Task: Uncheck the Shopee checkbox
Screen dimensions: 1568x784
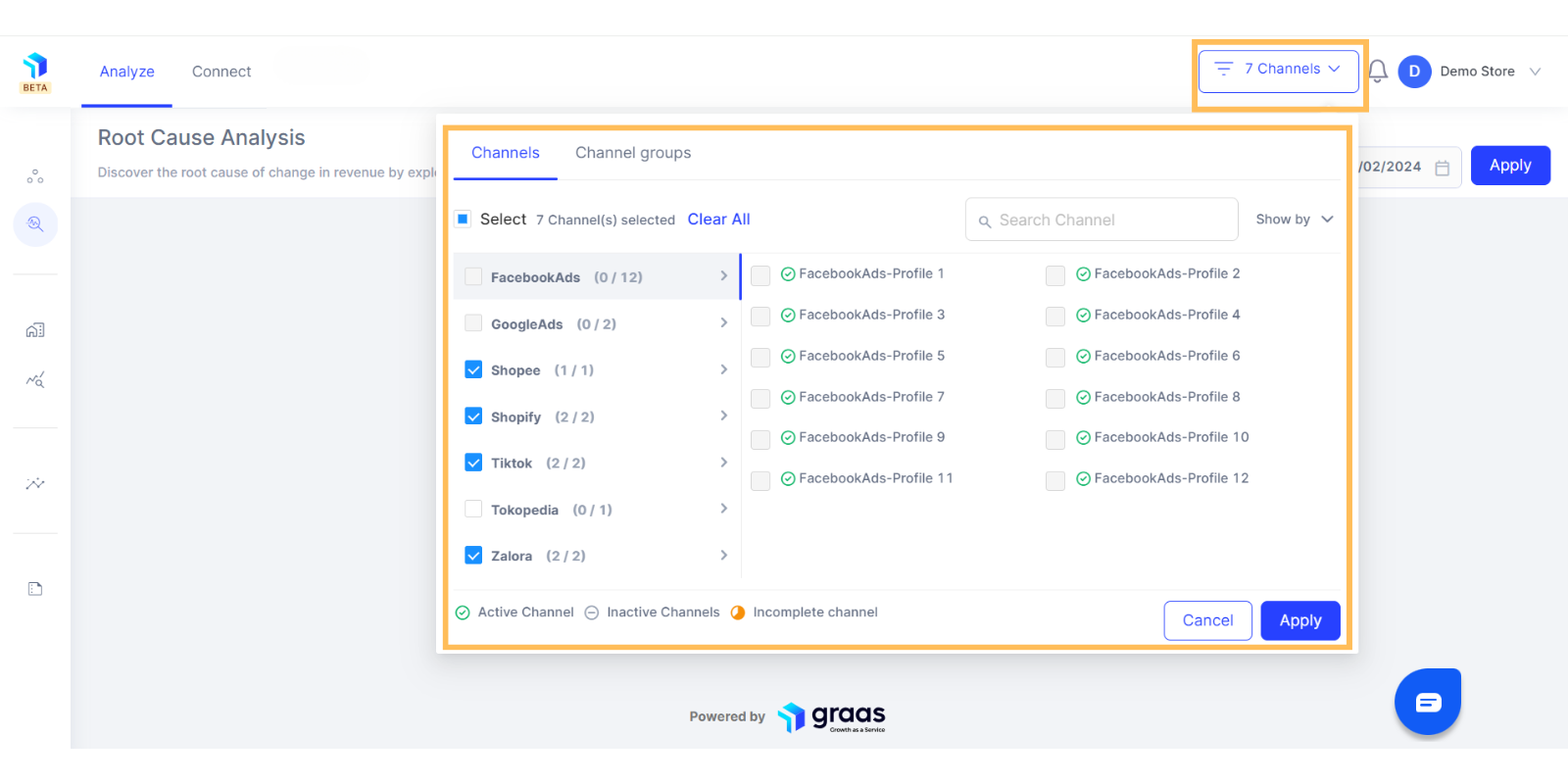Action: tap(473, 369)
